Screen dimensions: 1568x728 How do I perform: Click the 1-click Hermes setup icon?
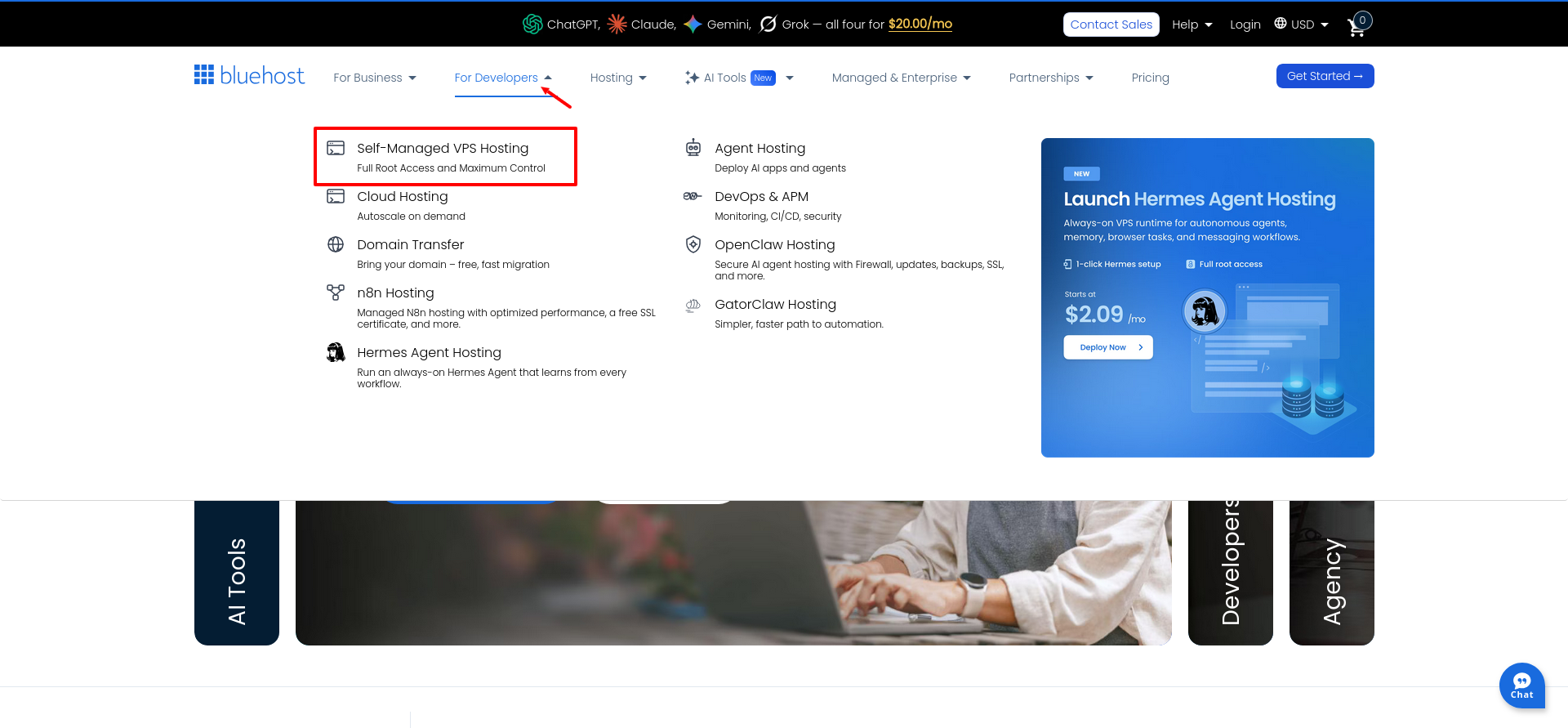coord(1067,264)
